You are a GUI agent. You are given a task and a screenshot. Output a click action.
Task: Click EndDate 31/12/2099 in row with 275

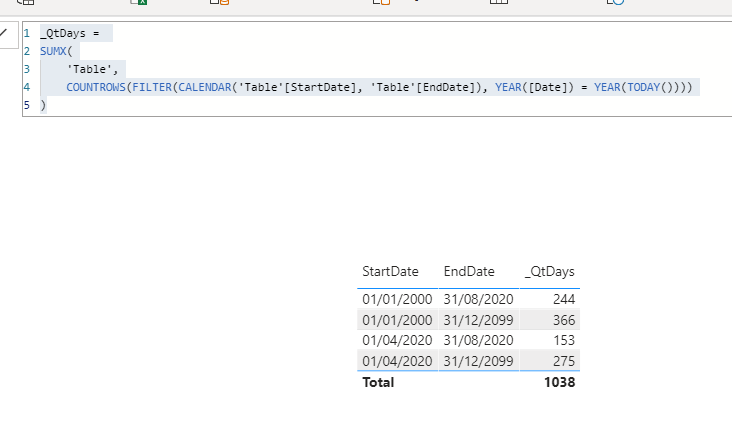coord(479,361)
